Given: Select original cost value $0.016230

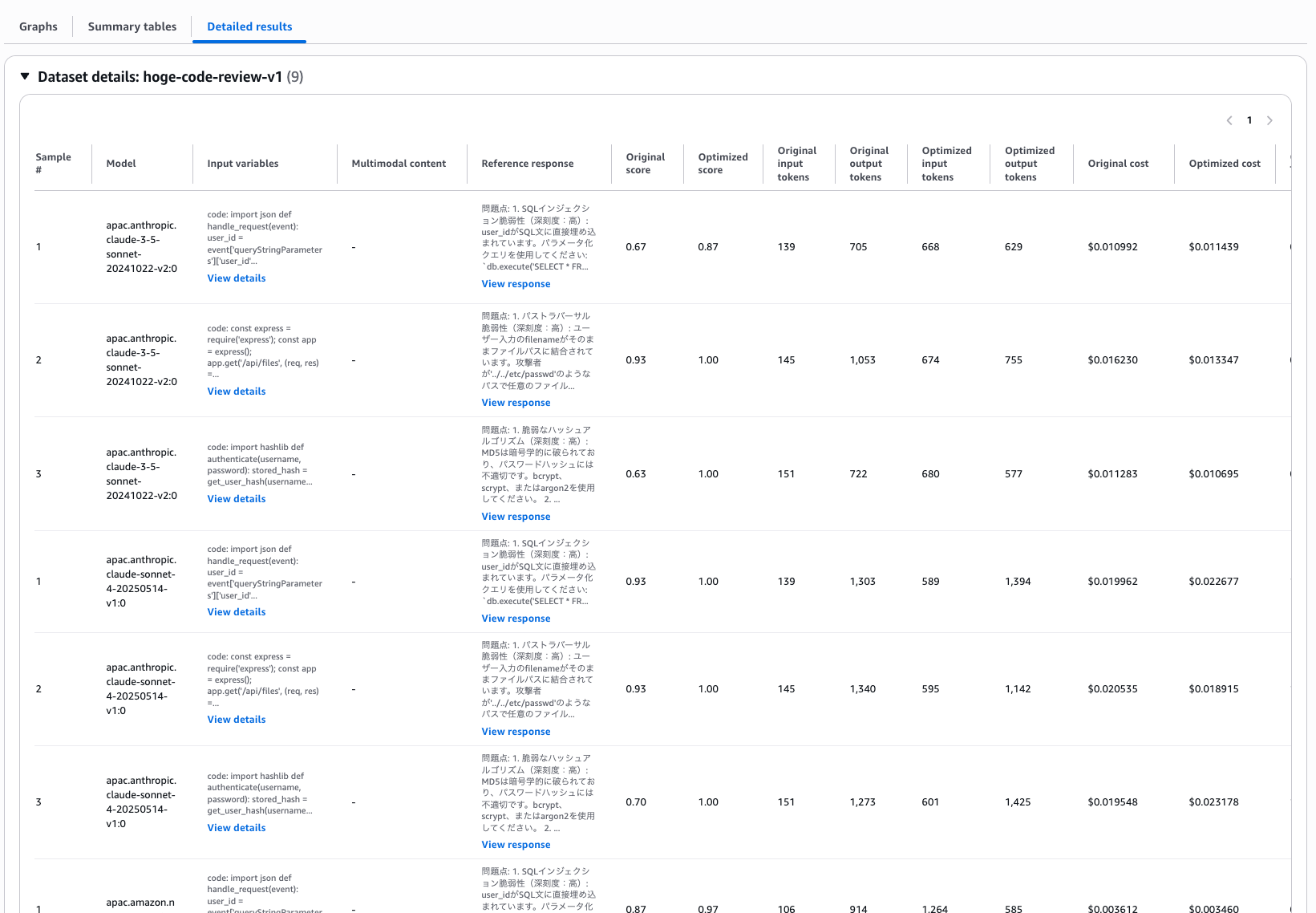Looking at the screenshot, I should tap(1112, 360).
